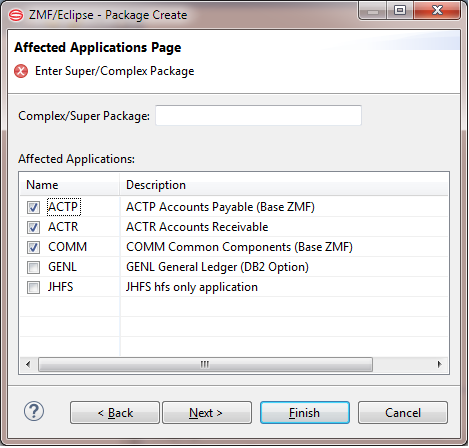Image resolution: width=469 pixels, height=448 pixels.
Task: Click the horizontal scrollbar thumb in applications table
Action: (x=205, y=364)
